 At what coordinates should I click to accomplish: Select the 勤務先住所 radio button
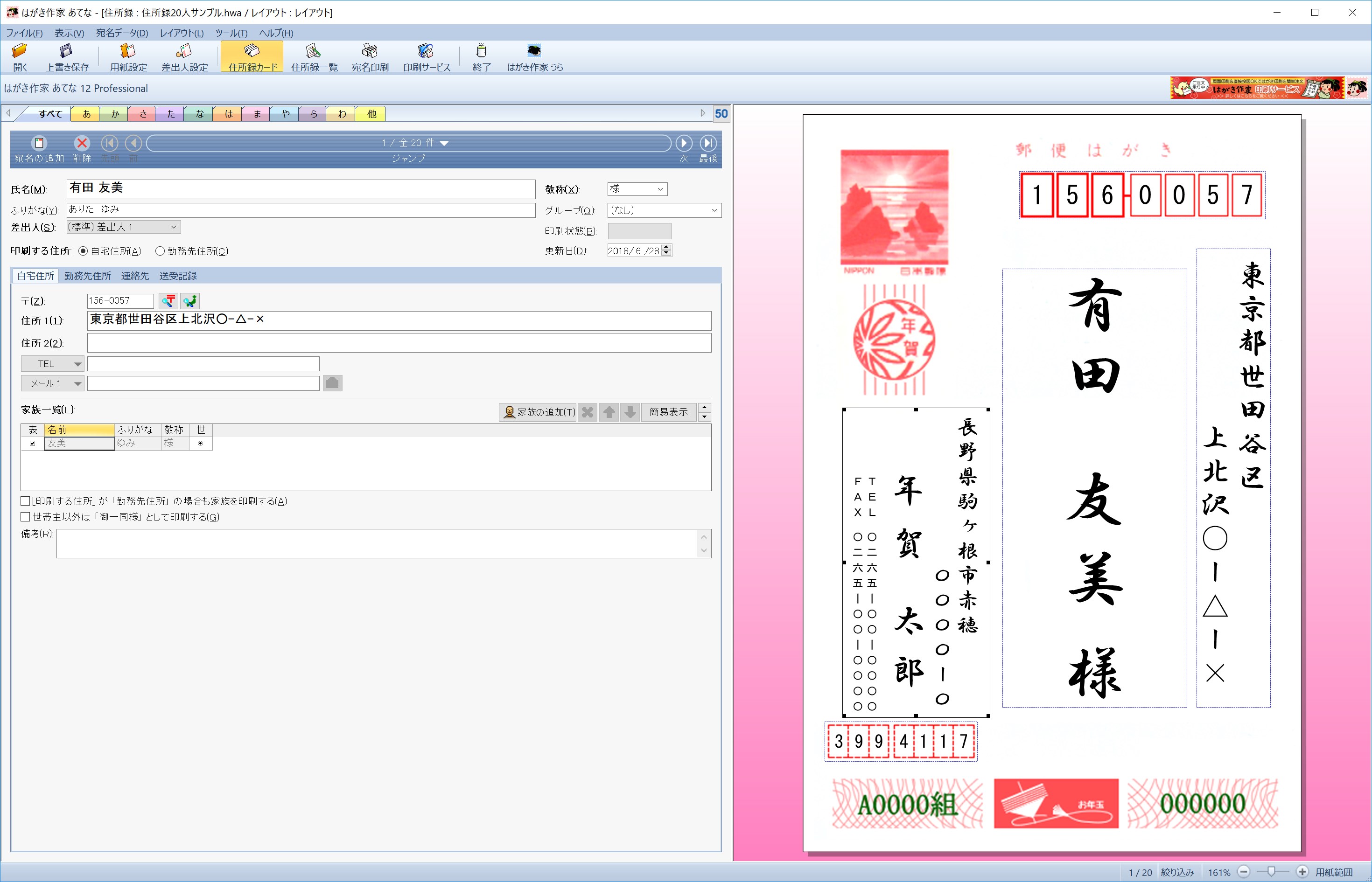point(161,251)
